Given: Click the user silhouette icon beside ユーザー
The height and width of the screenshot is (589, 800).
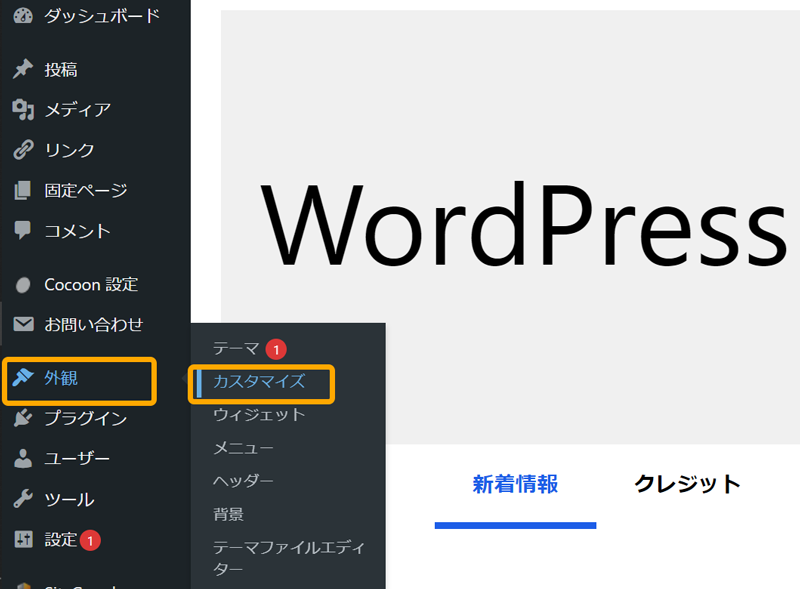Looking at the screenshot, I should pos(23,458).
